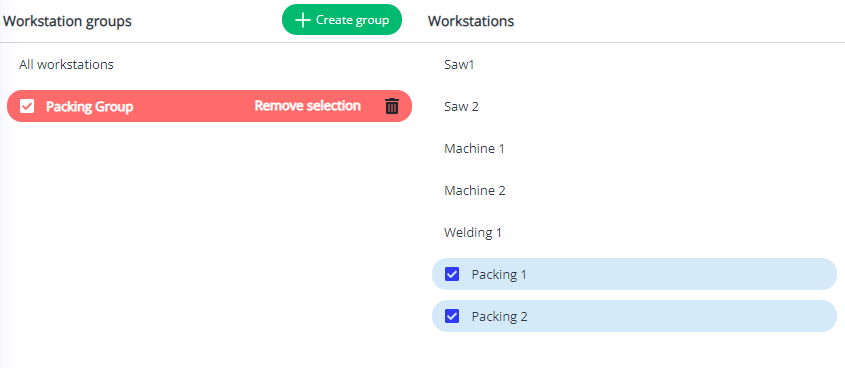Select the All workstations group
The width and height of the screenshot is (845, 368).
[x=66, y=65]
